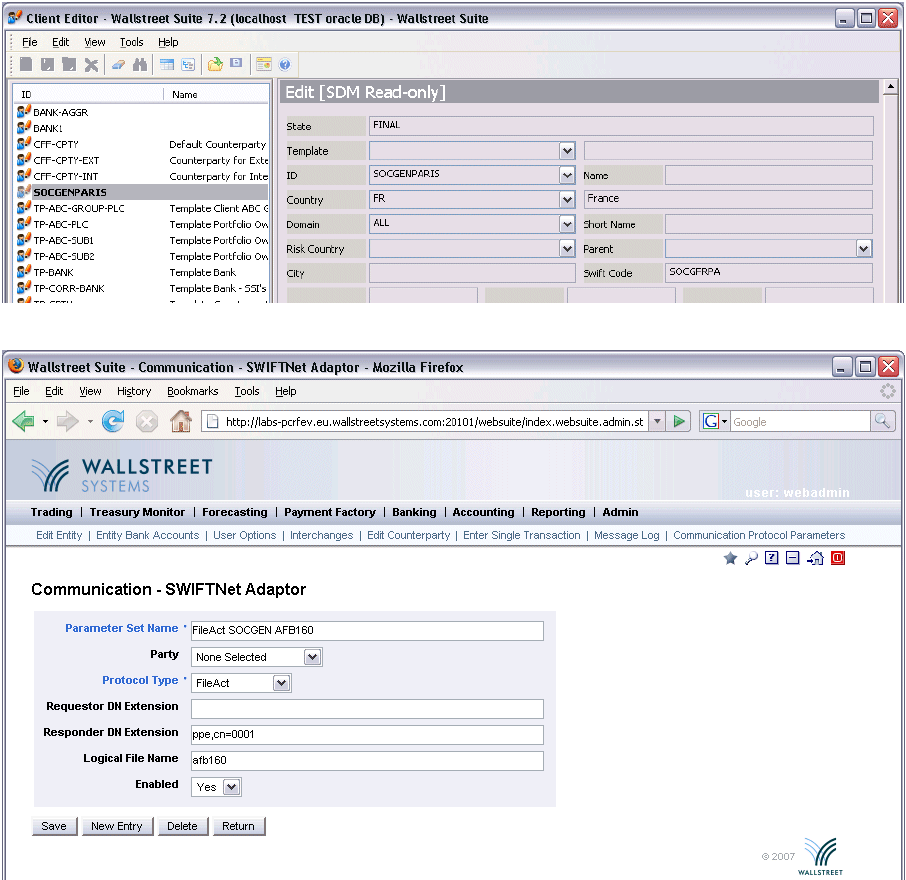Click the Firefox Reload icon

point(113,421)
